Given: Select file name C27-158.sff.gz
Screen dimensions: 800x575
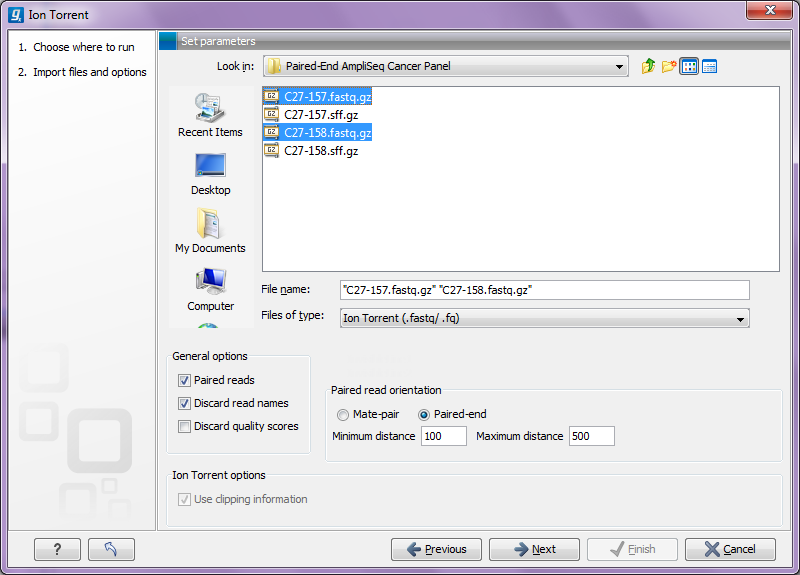Looking at the screenshot, I should [x=321, y=151].
